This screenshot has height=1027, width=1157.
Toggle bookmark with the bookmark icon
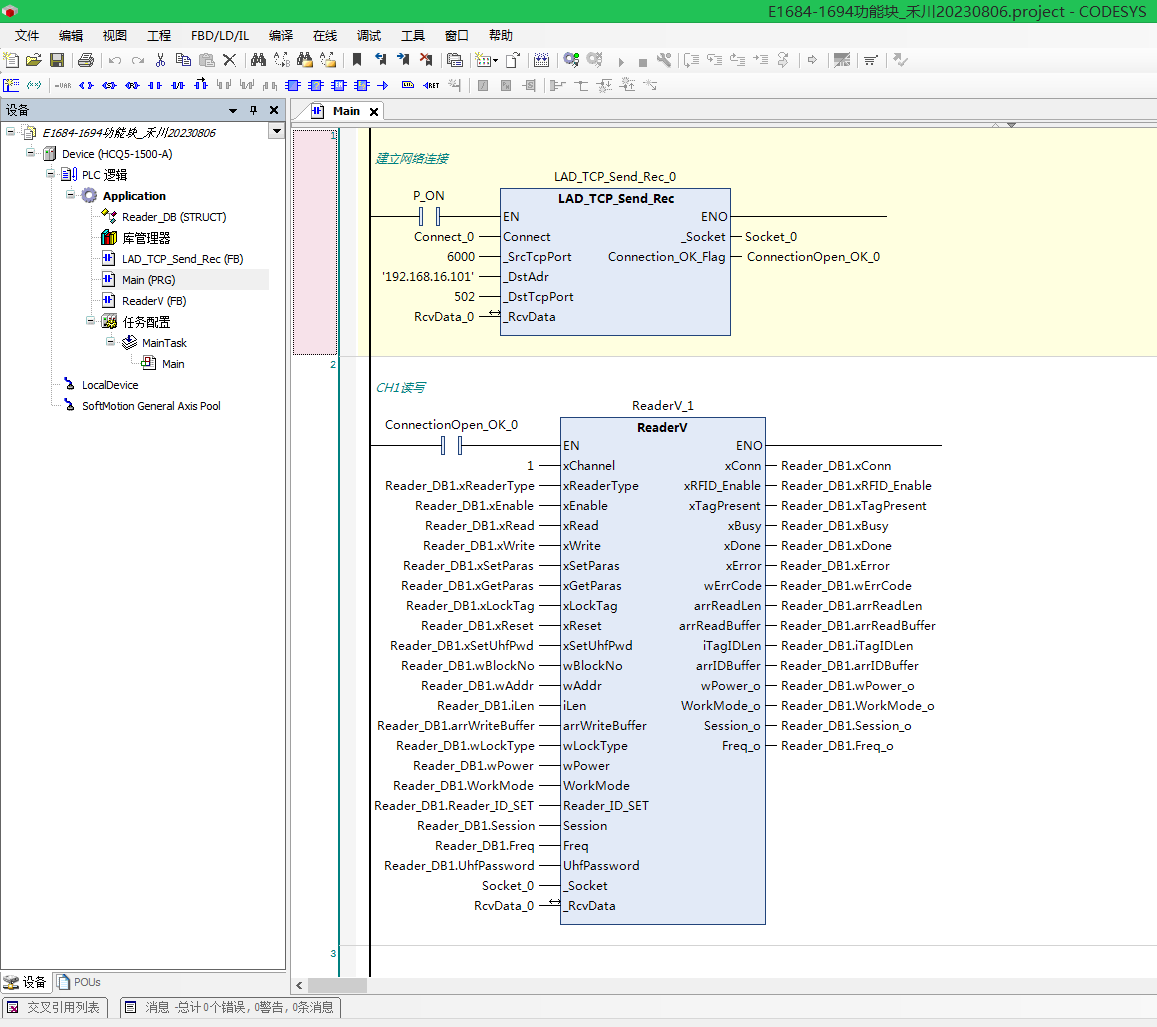357,60
